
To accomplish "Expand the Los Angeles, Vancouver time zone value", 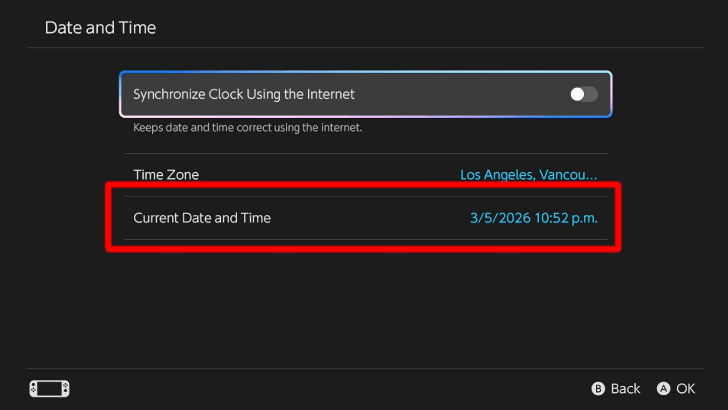I will [528, 174].
